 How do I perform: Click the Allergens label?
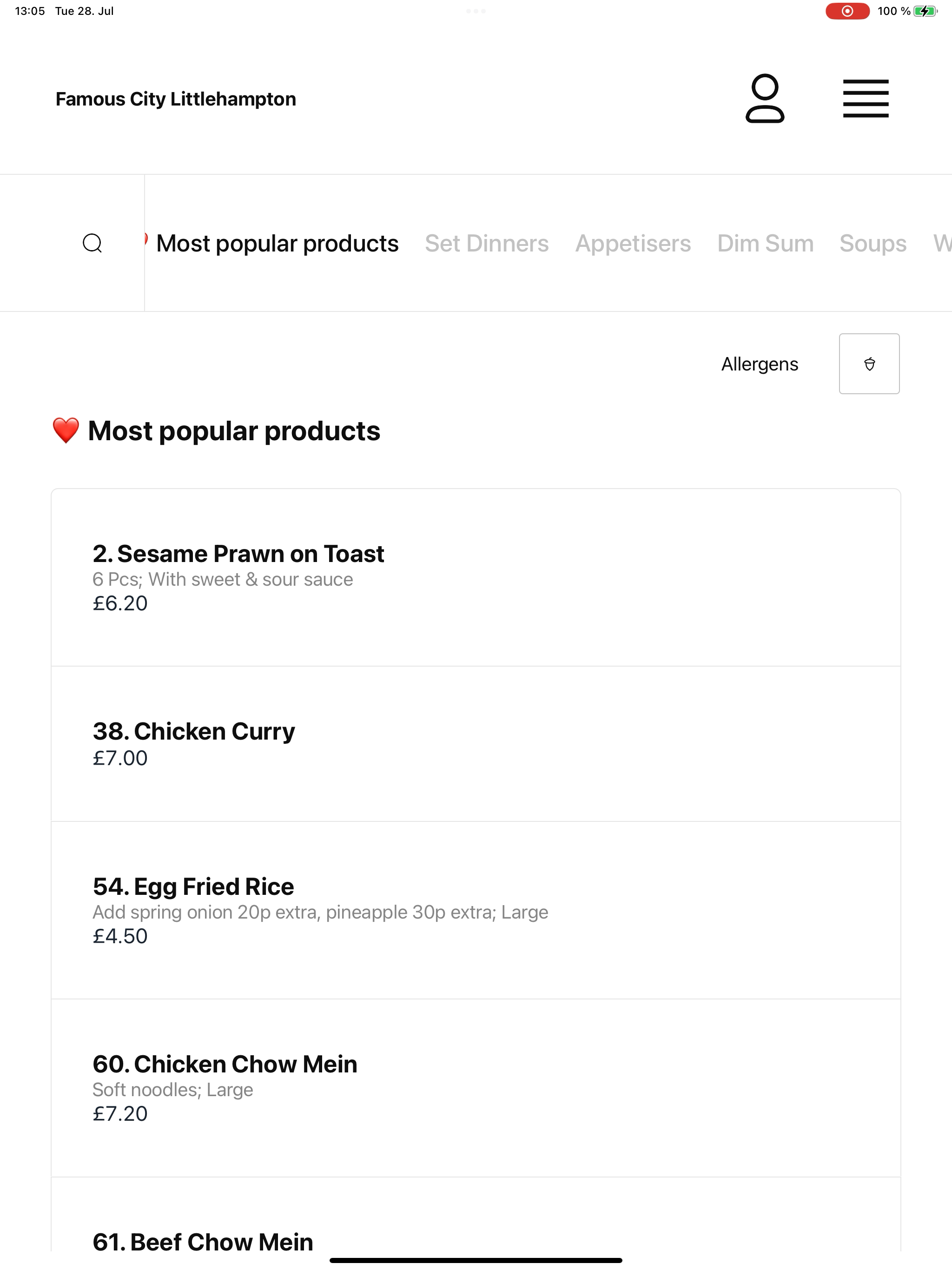[759, 364]
